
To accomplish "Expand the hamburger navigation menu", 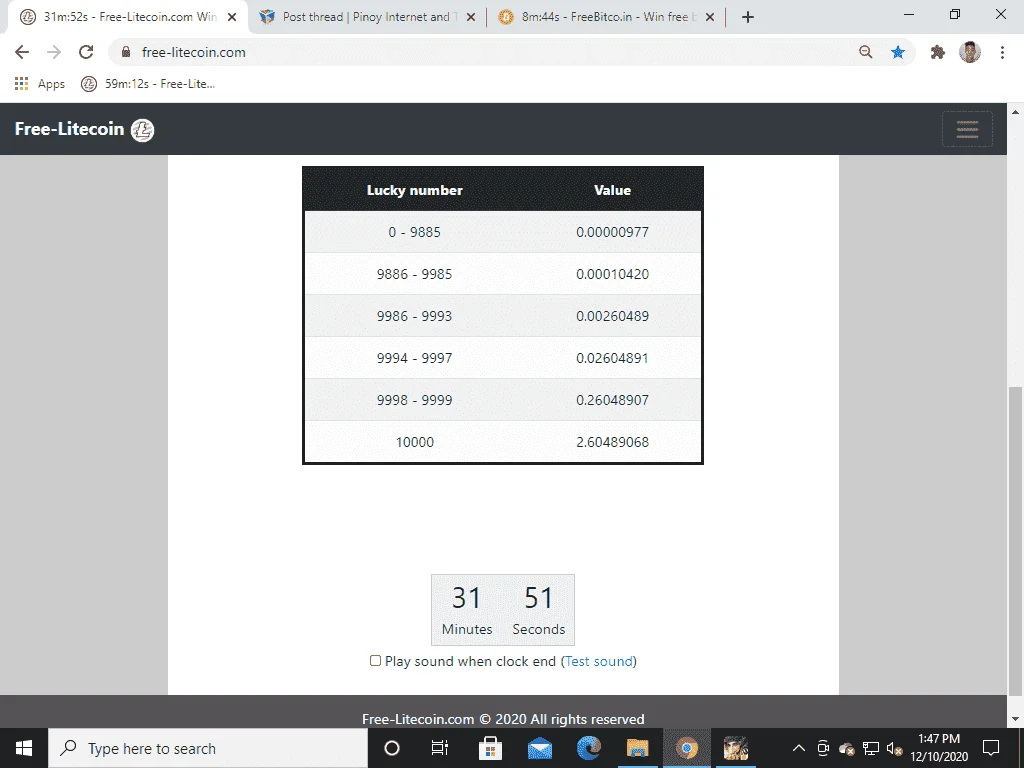I will (x=967, y=129).
